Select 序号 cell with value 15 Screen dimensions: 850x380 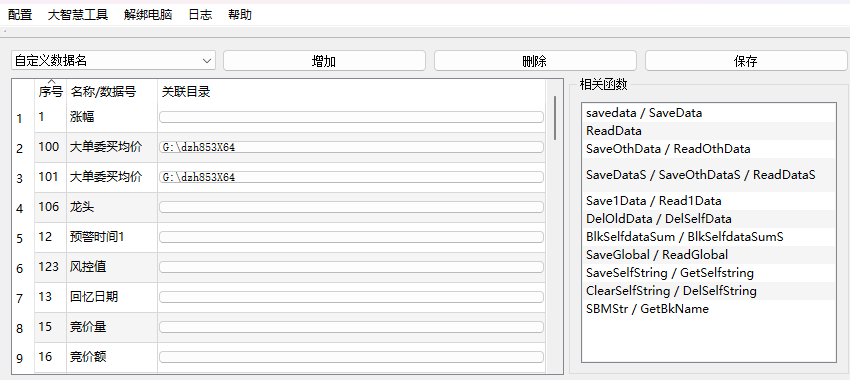(x=50, y=327)
